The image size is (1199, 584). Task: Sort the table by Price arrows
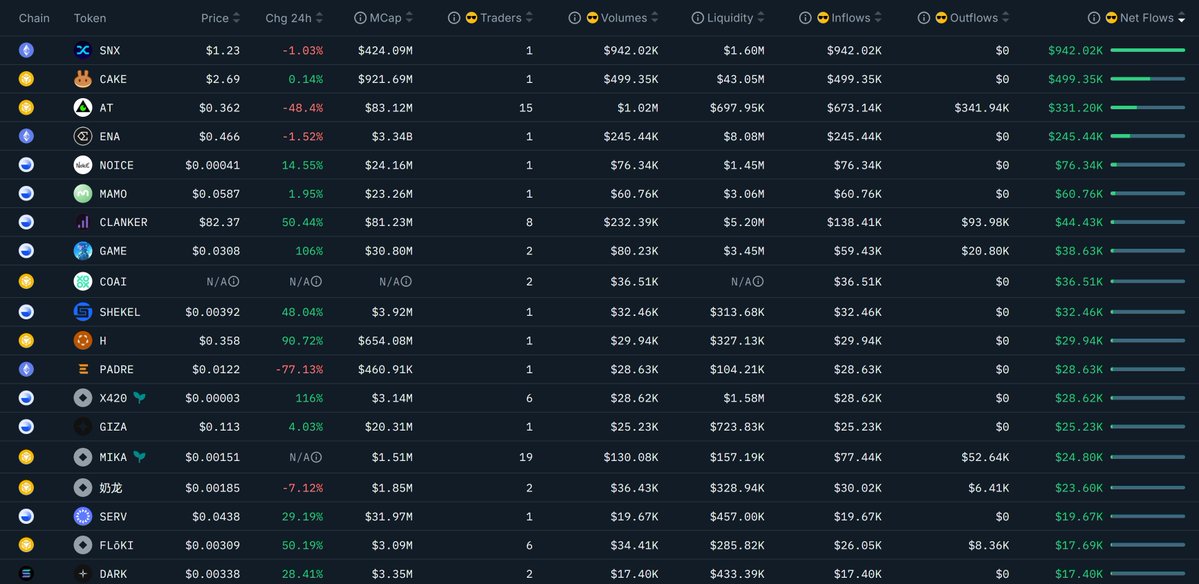tap(236, 18)
